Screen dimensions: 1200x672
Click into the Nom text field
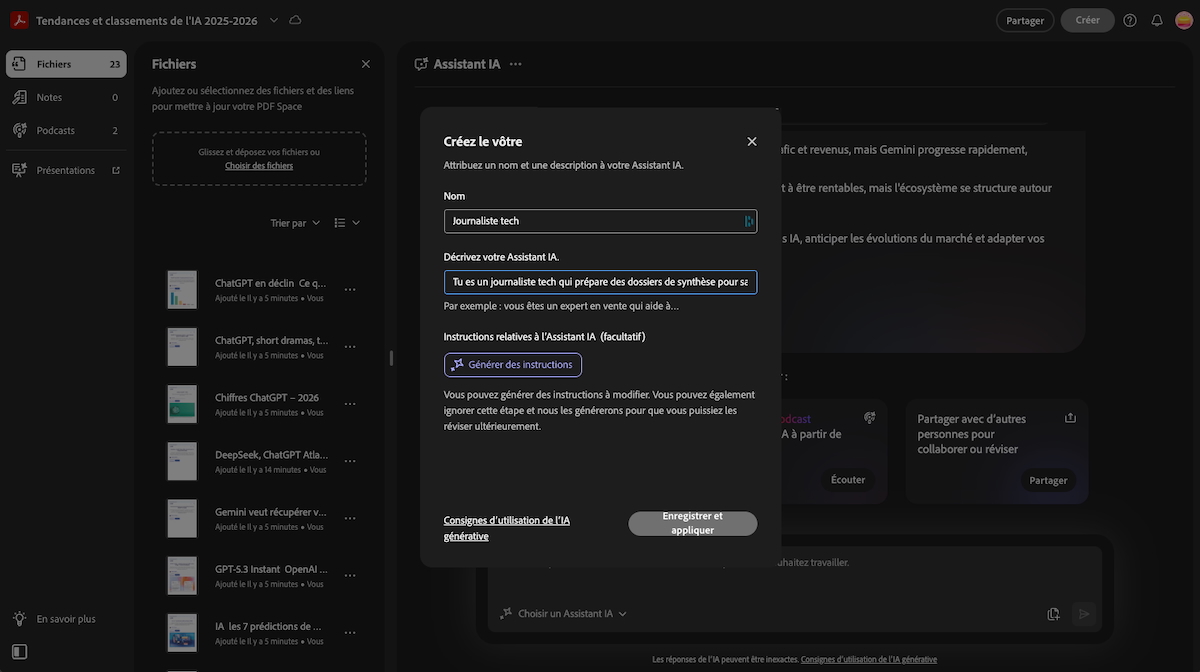tap(595, 221)
